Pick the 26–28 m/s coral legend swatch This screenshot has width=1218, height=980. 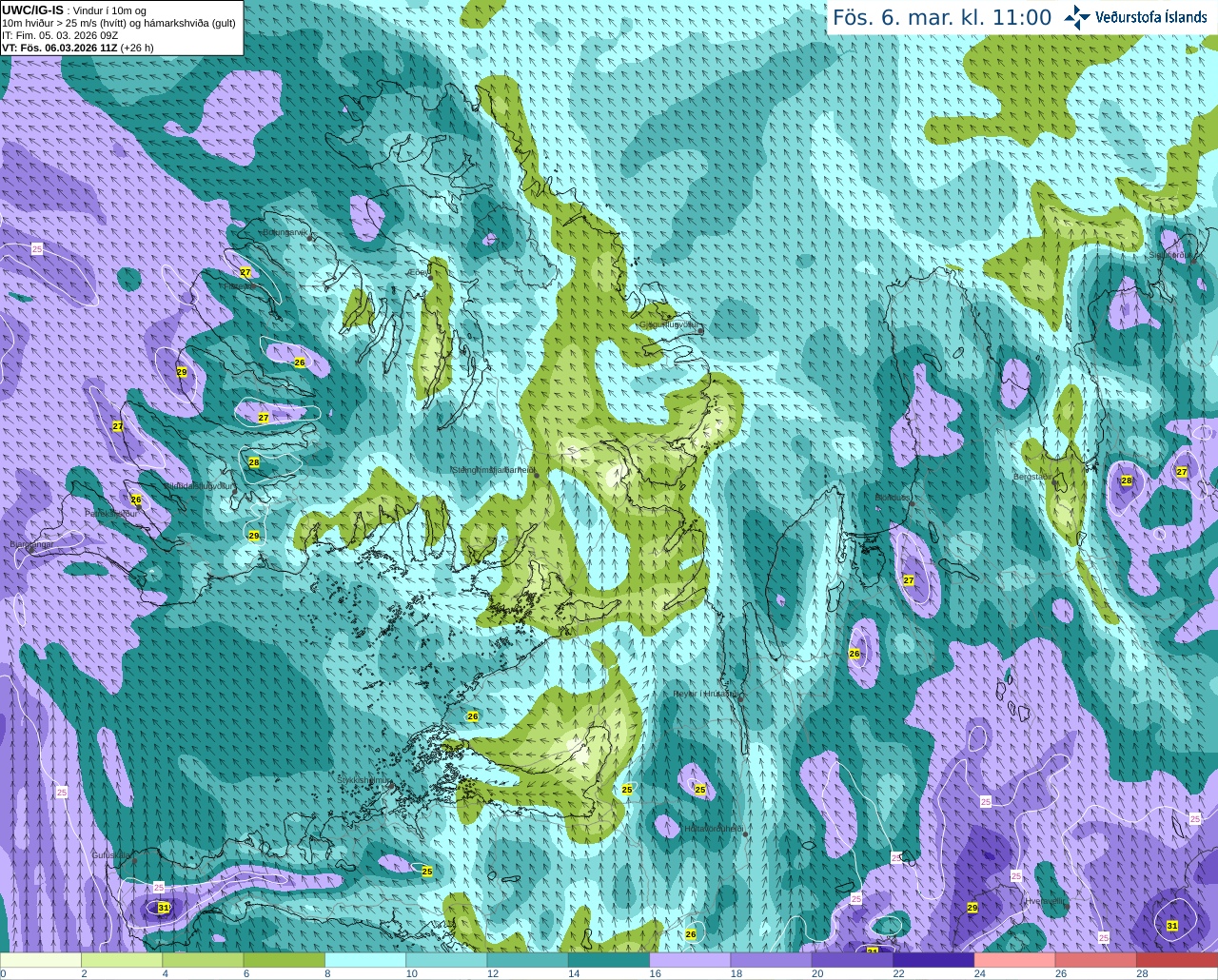pyautogui.click(x=1096, y=960)
